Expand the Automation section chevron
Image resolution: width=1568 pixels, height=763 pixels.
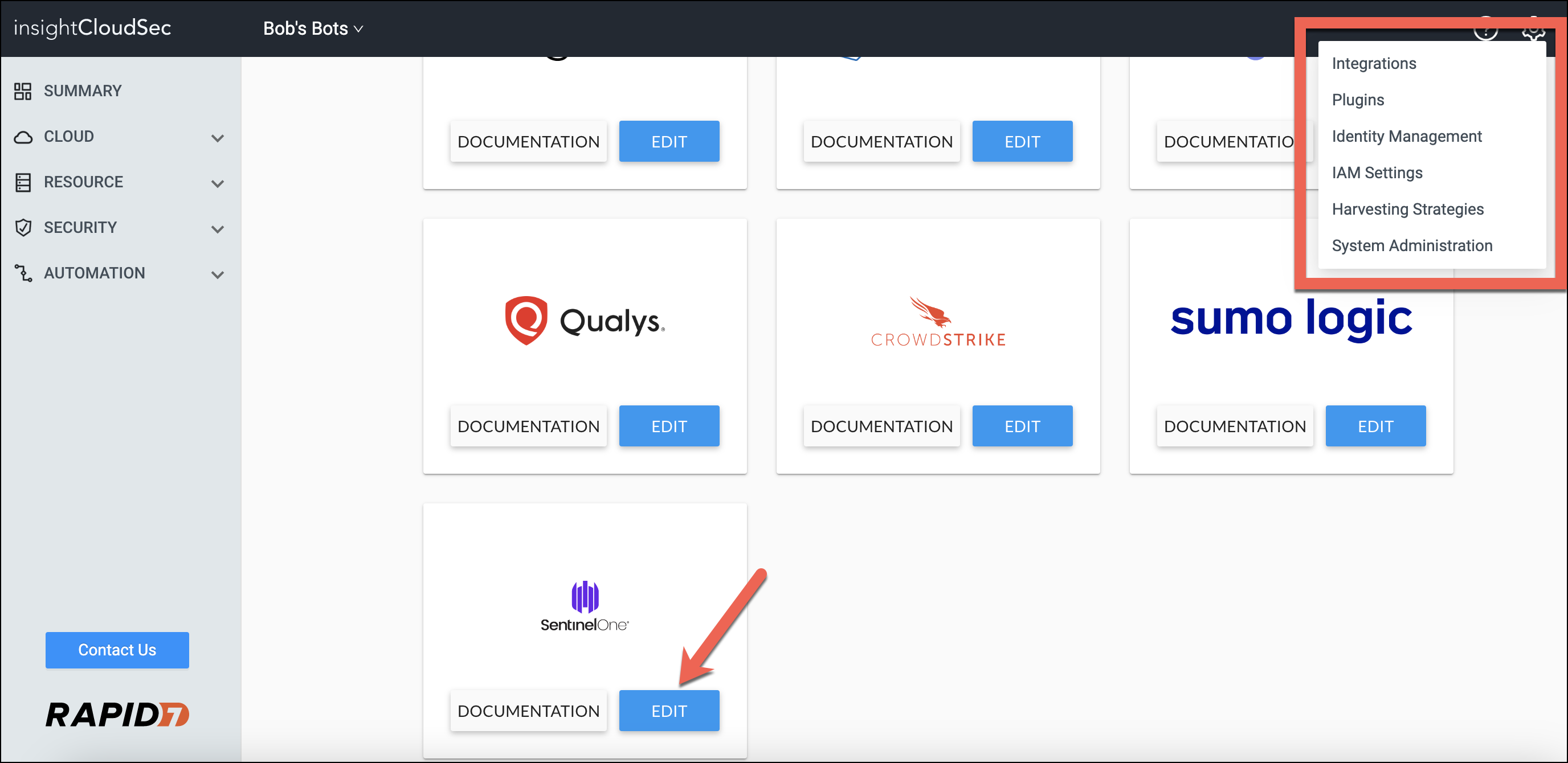point(217,274)
